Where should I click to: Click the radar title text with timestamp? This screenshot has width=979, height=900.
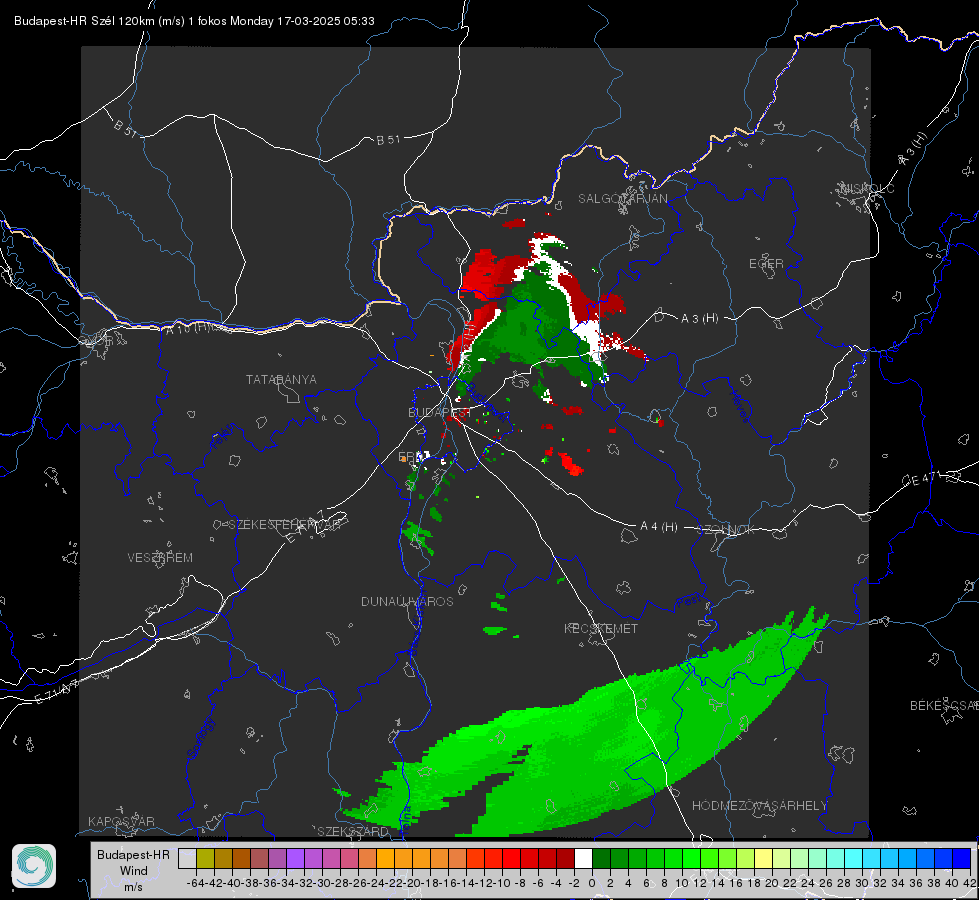pyautogui.click(x=194, y=21)
